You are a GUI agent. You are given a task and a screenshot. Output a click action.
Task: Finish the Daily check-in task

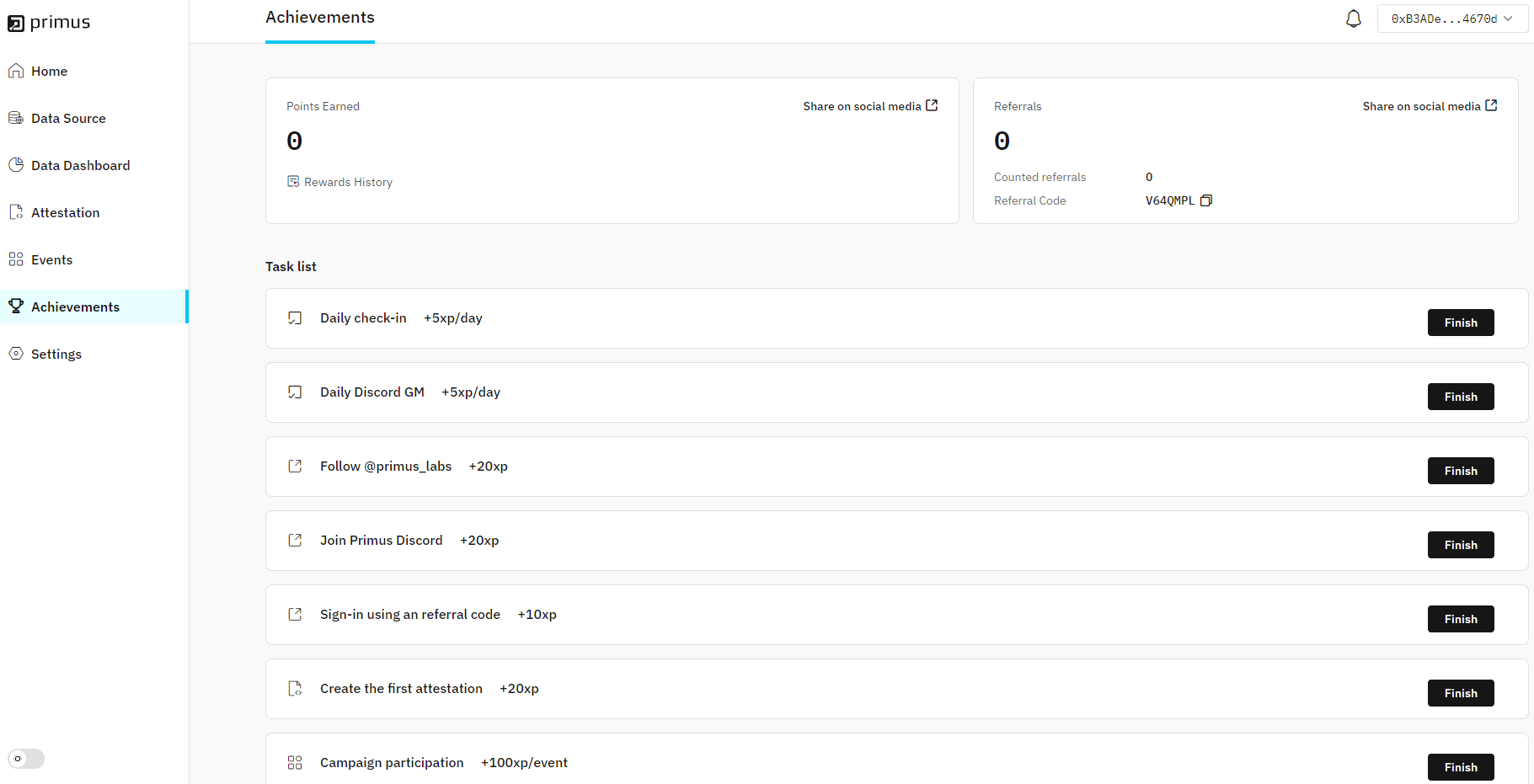coord(1460,323)
